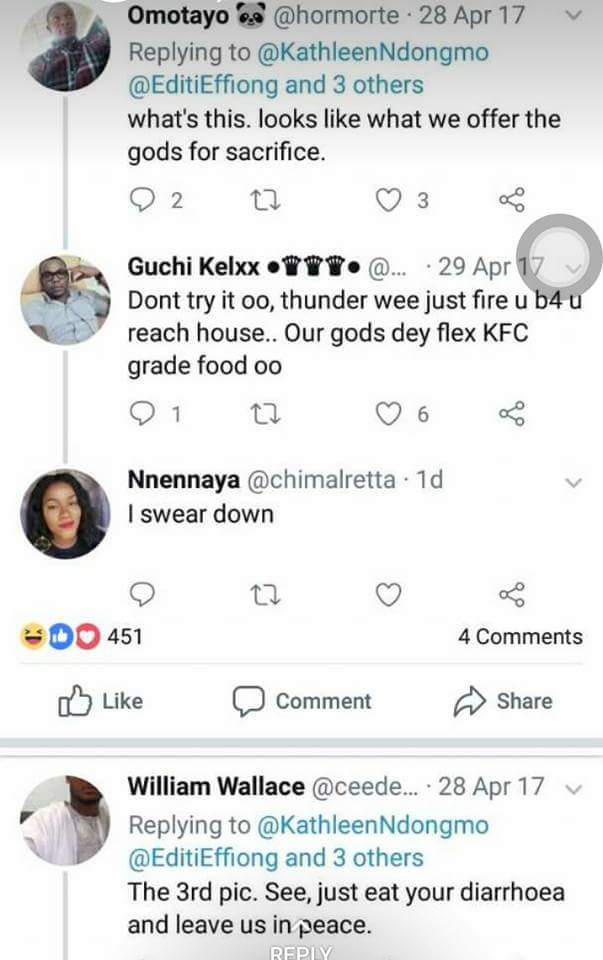Share Nnennaya's tweet

click(x=511, y=596)
